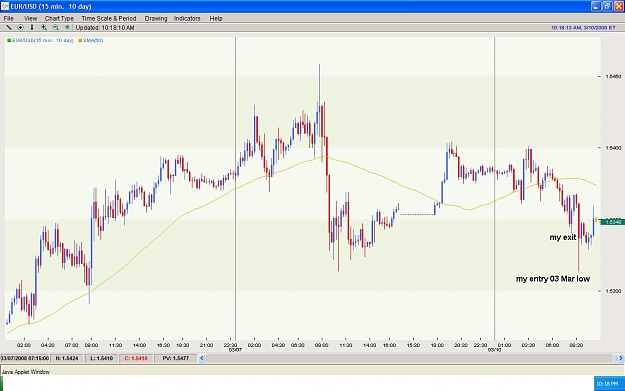The image size is (625, 391).
Task: Click the yellow SMA legend color square
Action: (x=80, y=40)
